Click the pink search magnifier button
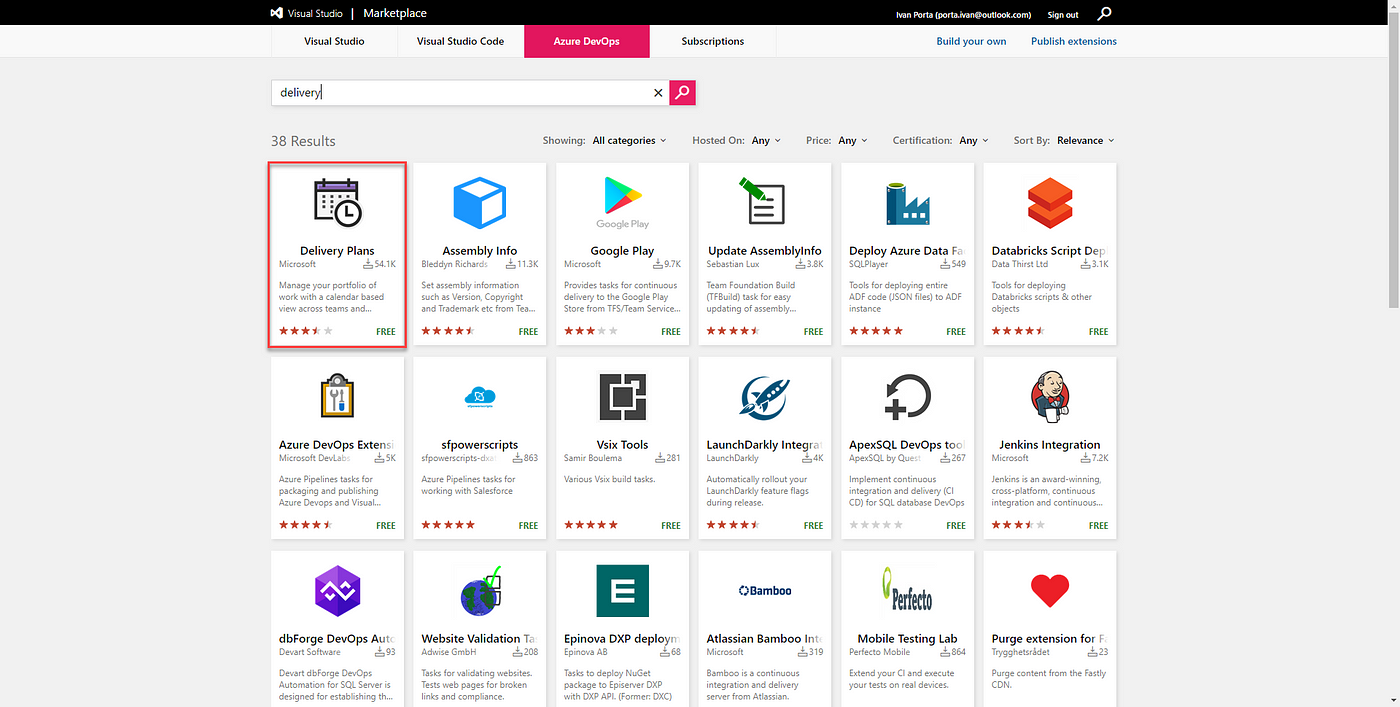Viewport: 1400px width, 707px height. [x=682, y=92]
